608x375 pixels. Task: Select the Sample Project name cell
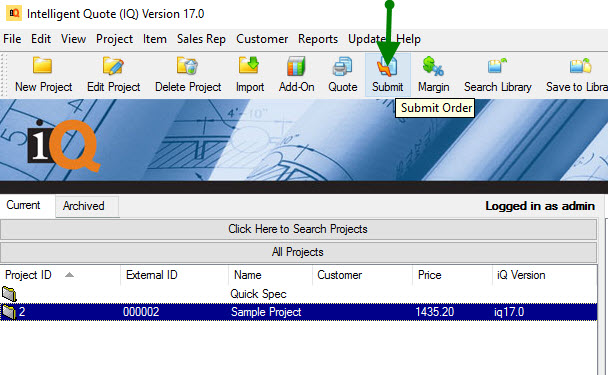point(266,312)
